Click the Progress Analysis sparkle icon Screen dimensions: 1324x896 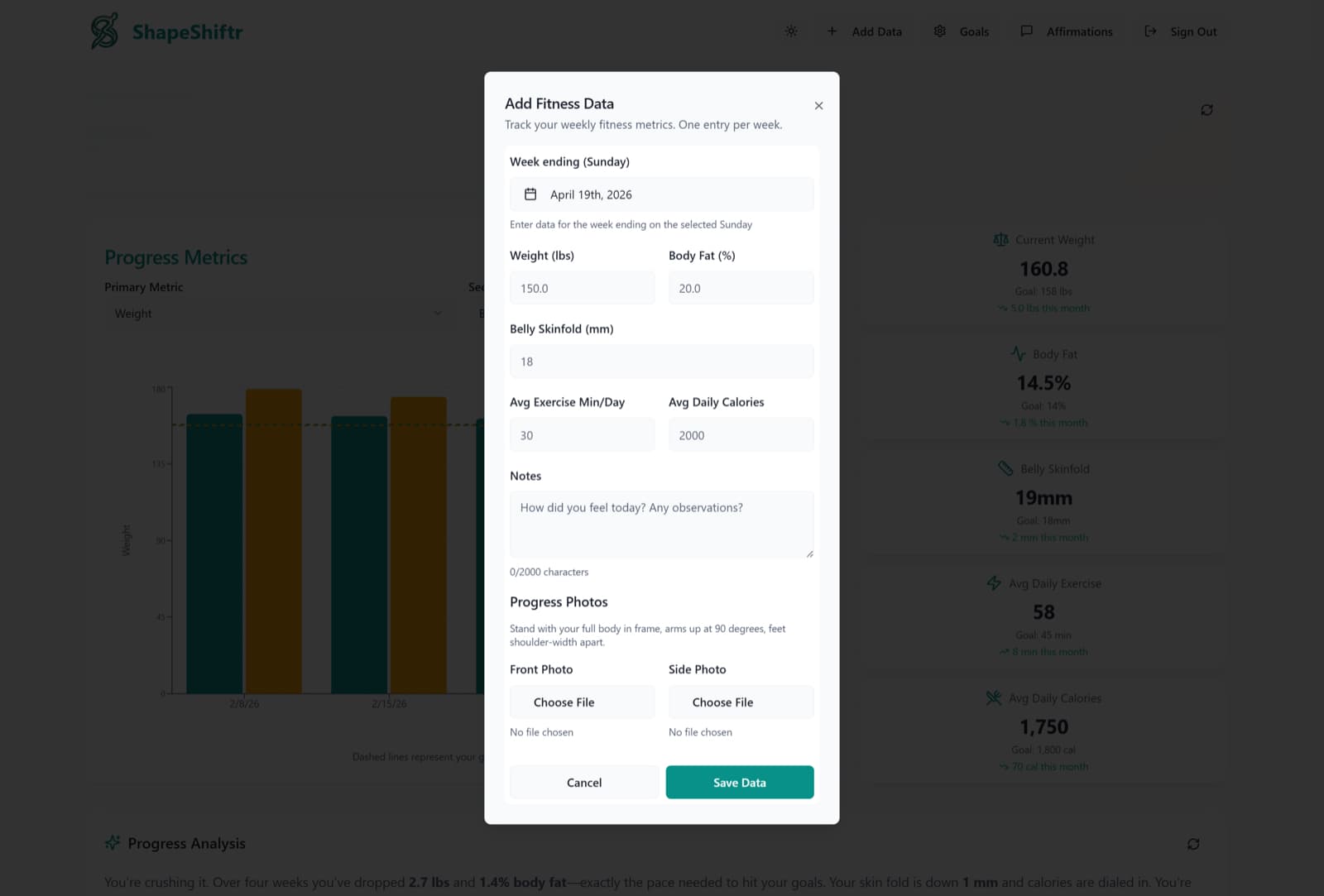coord(113,843)
